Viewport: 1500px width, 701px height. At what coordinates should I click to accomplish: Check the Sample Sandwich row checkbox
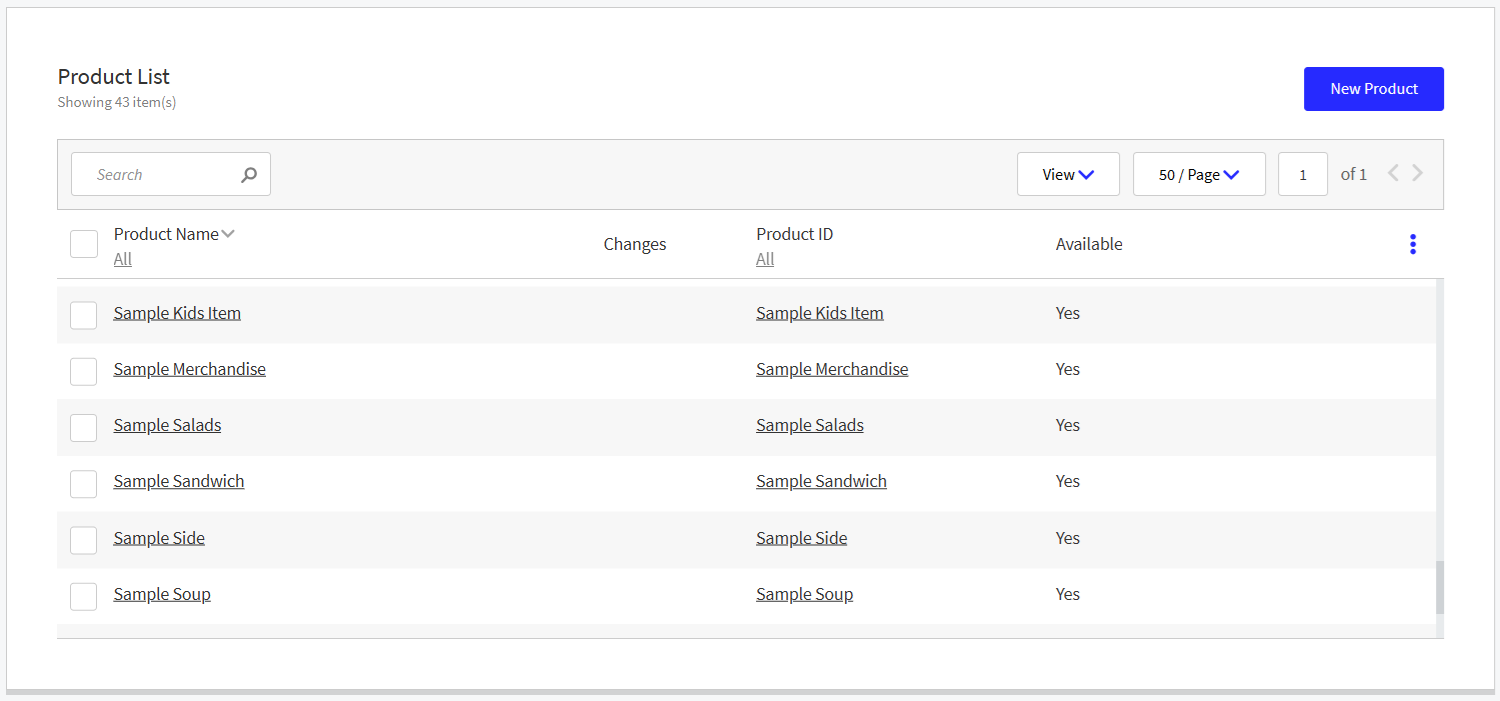point(83,484)
